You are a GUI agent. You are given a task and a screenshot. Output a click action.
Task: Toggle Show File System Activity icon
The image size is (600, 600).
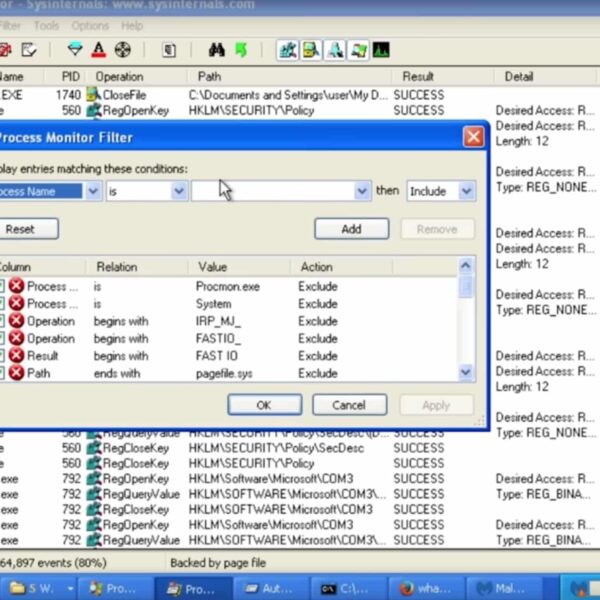pos(311,50)
